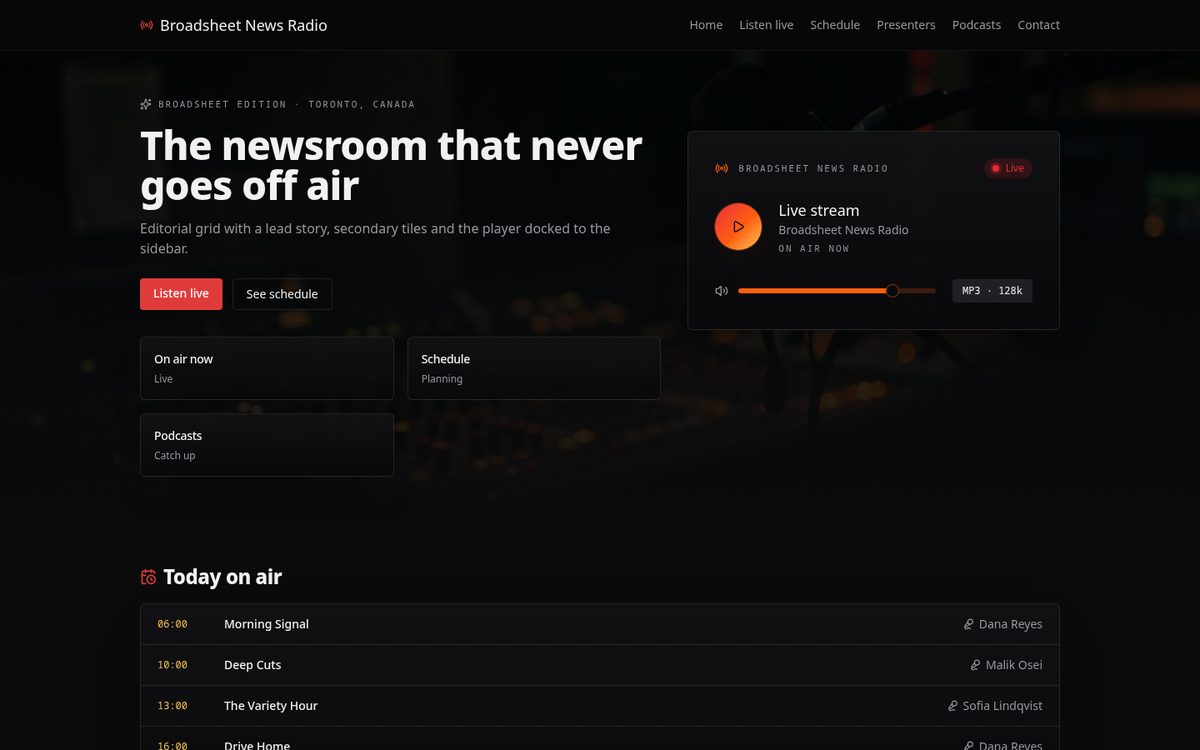1200x750 pixels.
Task: Click the MP3 · 128k format badge
Action: tap(992, 291)
